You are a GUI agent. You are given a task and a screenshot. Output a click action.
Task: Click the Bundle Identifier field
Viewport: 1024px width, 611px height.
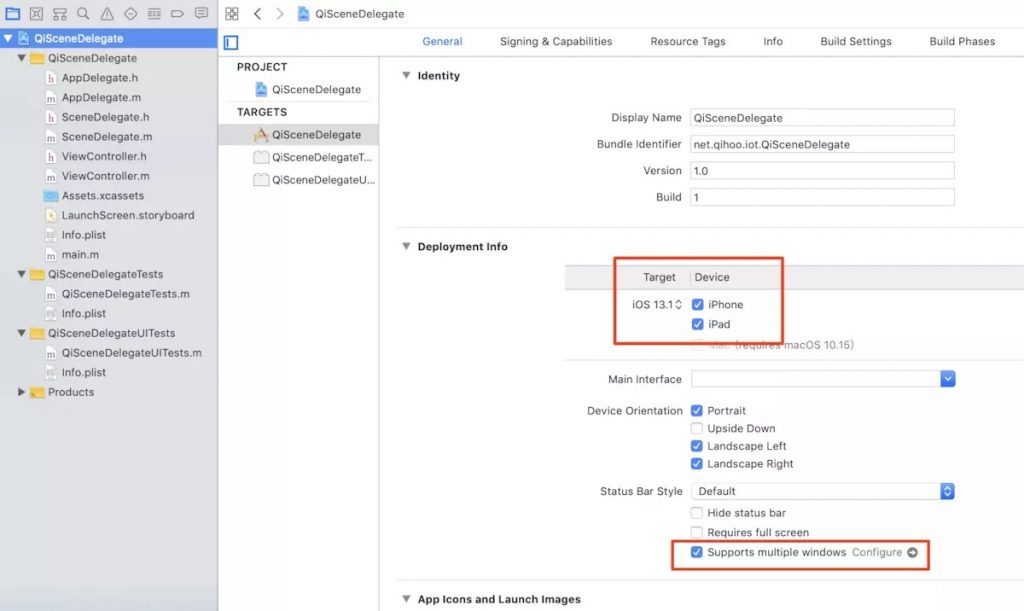point(822,144)
